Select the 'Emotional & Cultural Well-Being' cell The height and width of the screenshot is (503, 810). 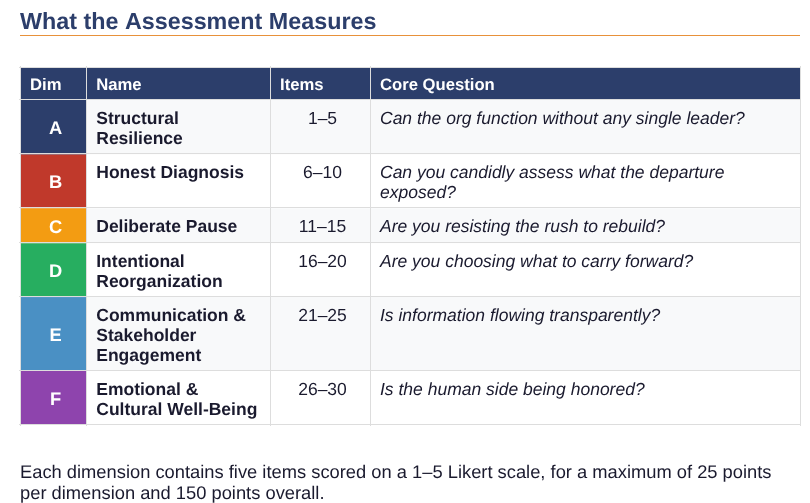[x=176, y=399]
